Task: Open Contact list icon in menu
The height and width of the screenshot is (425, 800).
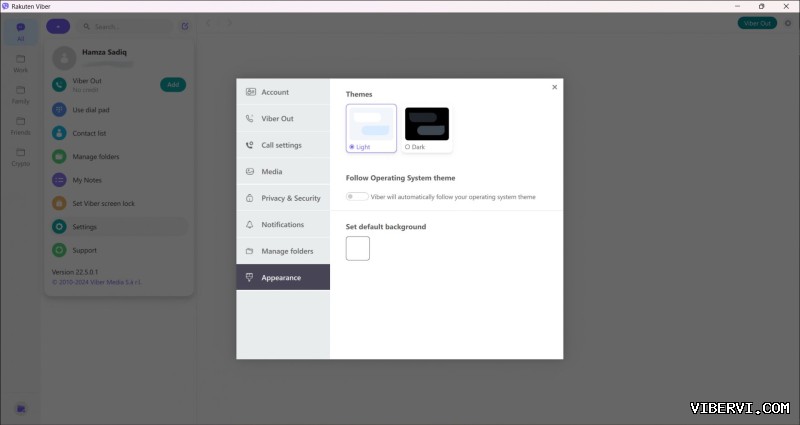Action: [60, 133]
